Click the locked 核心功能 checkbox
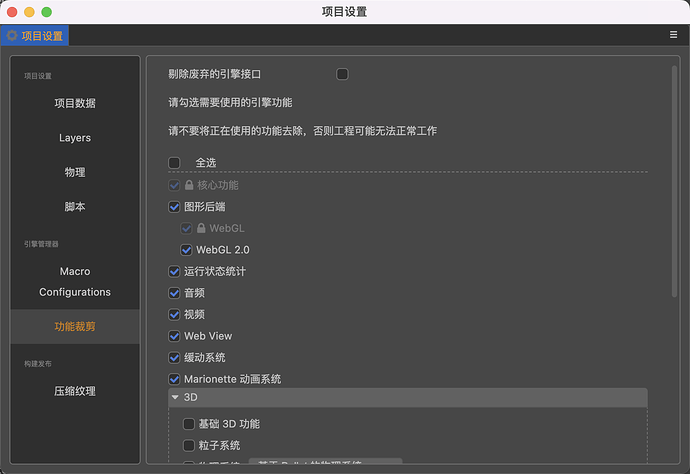This screenshot has height=474, width=690. 174,185
